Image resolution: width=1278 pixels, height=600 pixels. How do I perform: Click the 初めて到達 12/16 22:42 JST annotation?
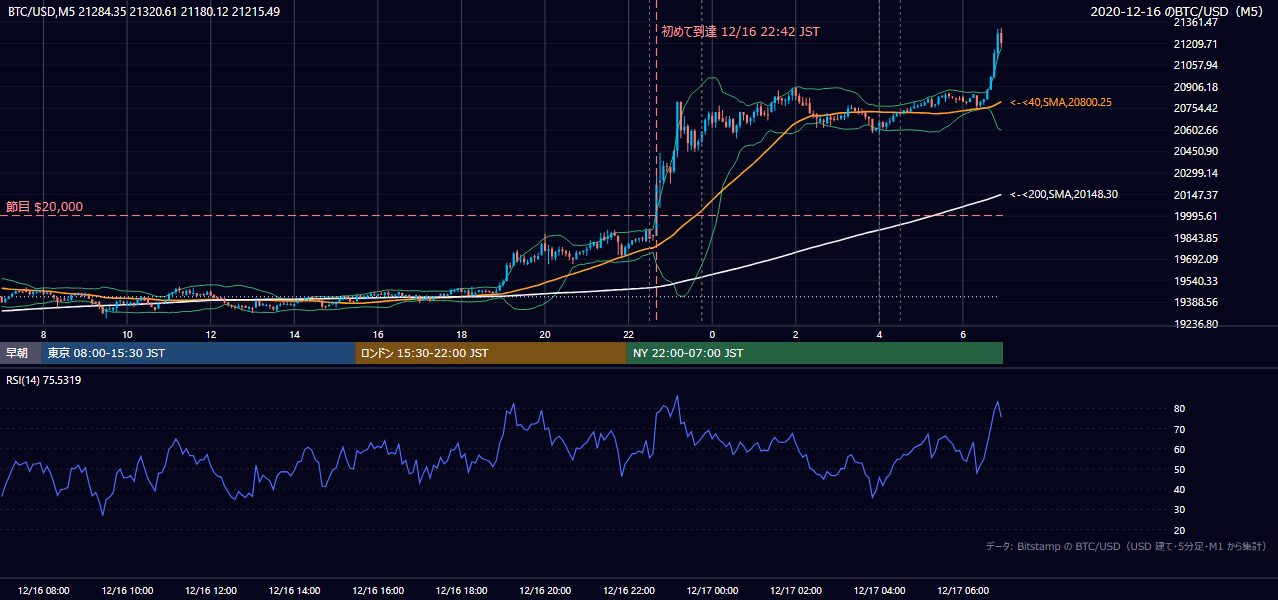[x=740, y=32]
